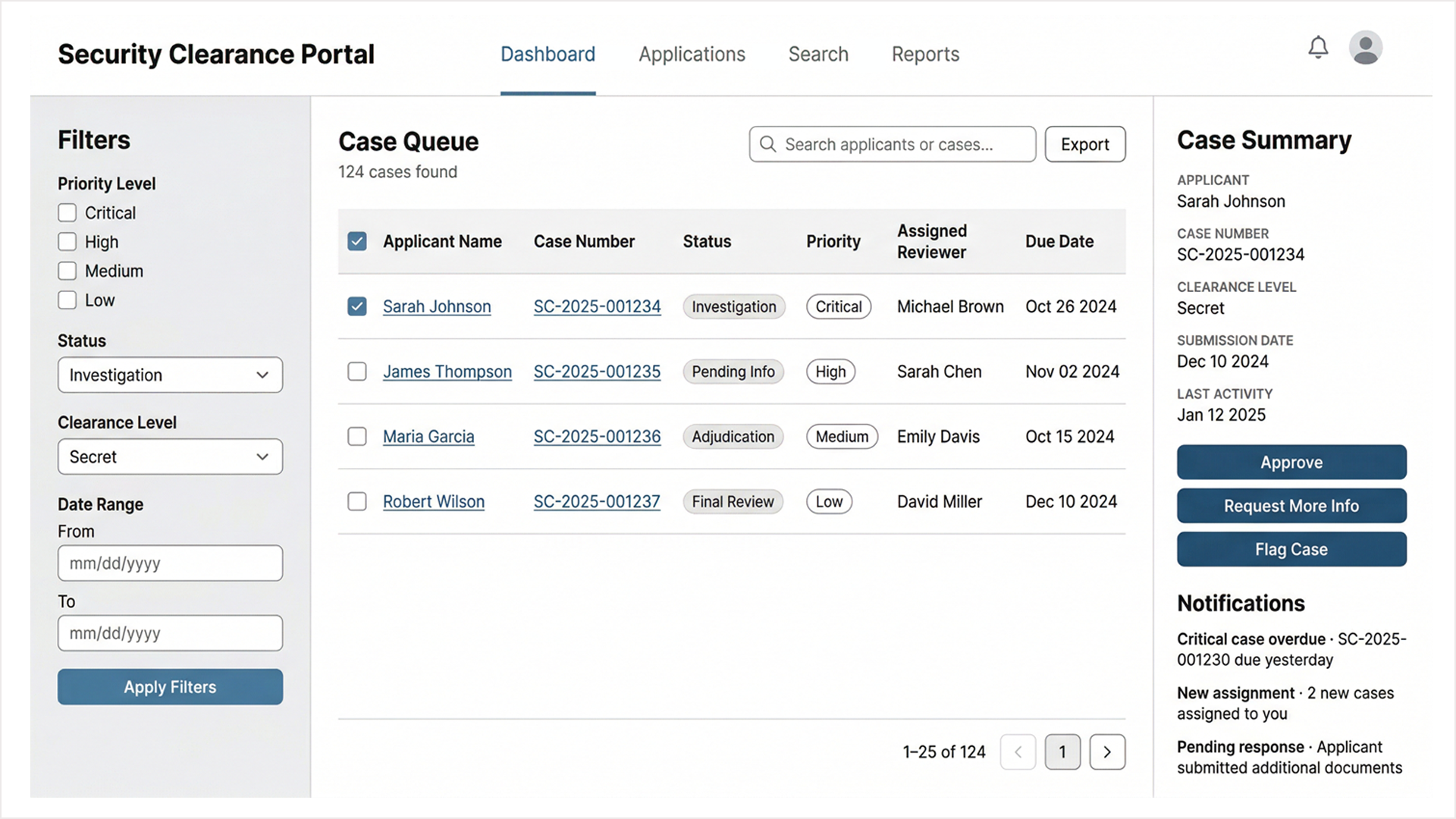Select James Thompson's row checkbox

pos(357,372)
